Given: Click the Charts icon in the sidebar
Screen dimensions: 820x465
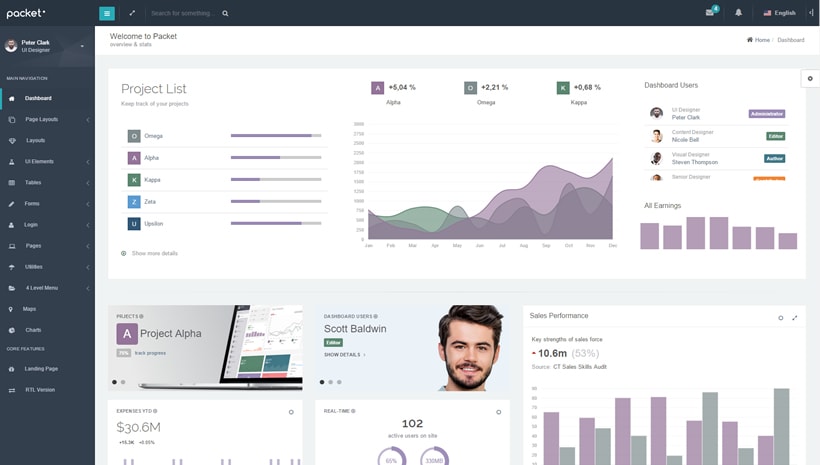Looking at the screenshot, I should tap(12, 330).
